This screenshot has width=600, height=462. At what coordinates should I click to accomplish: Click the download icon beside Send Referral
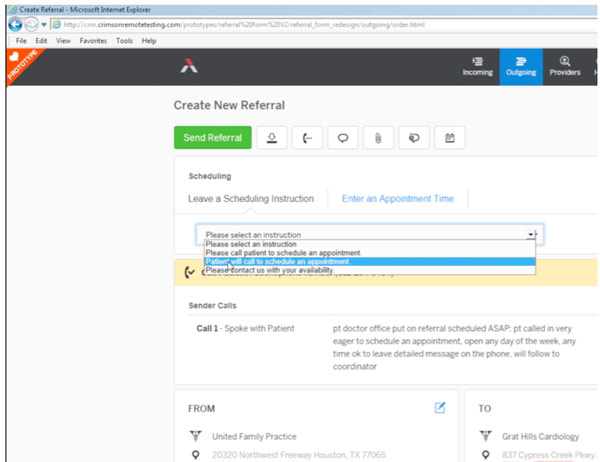(x=270, y=139)
